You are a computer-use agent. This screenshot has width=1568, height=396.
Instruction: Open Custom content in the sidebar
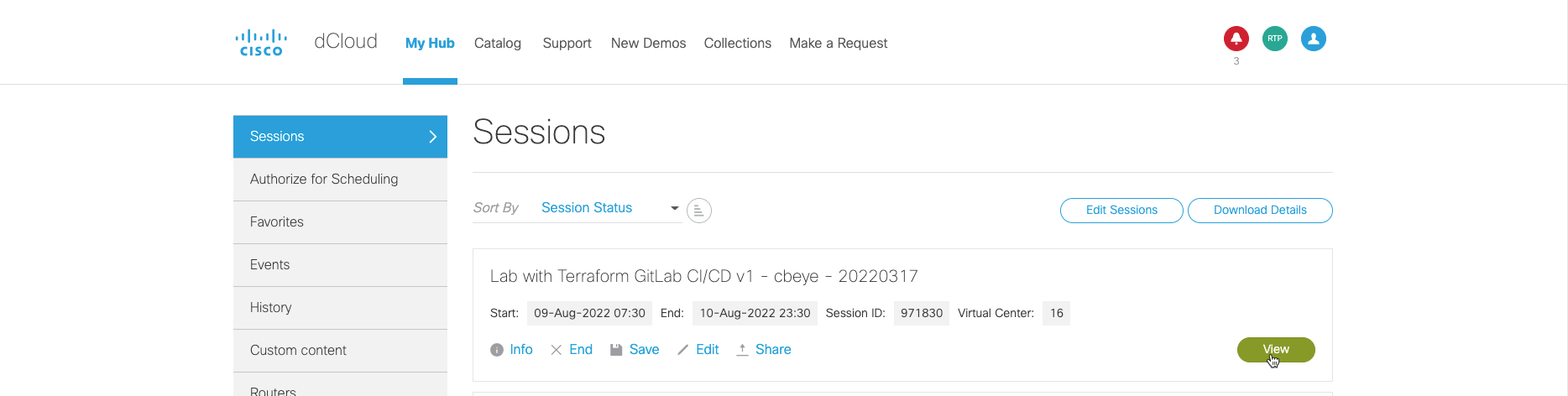click(340, 351)
